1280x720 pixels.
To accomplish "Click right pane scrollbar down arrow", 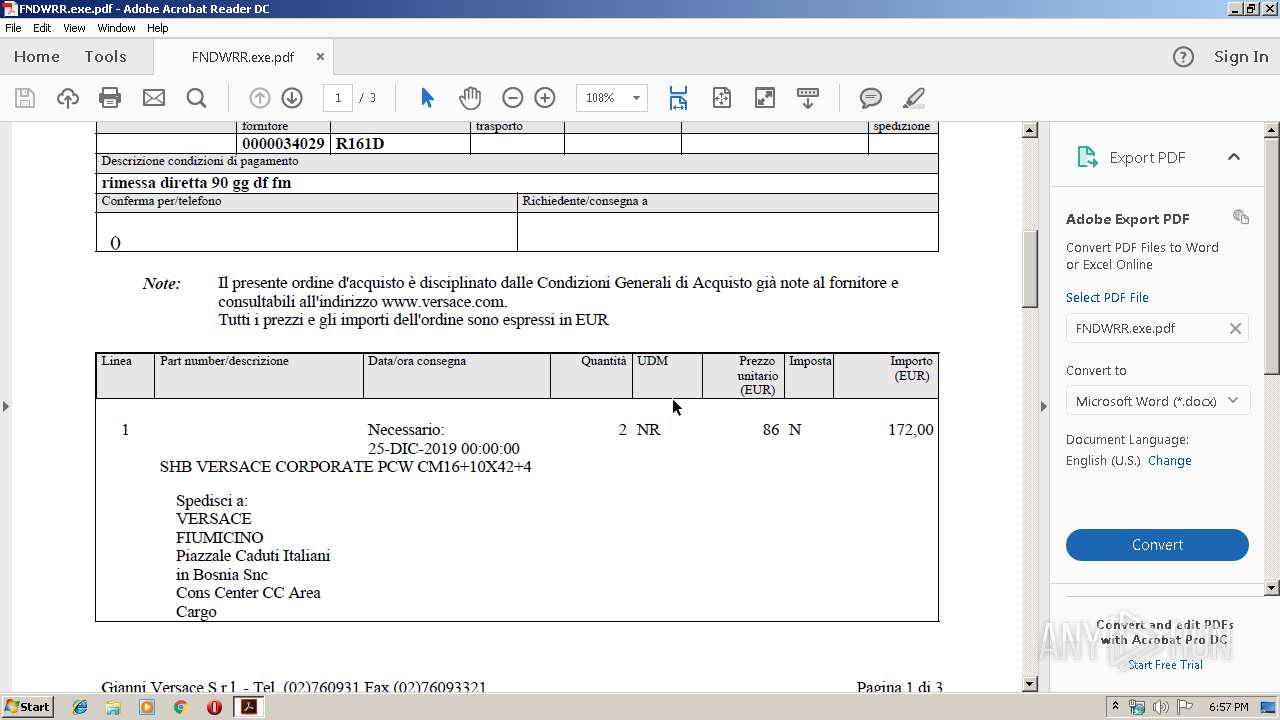I will tap(1272, 588).
